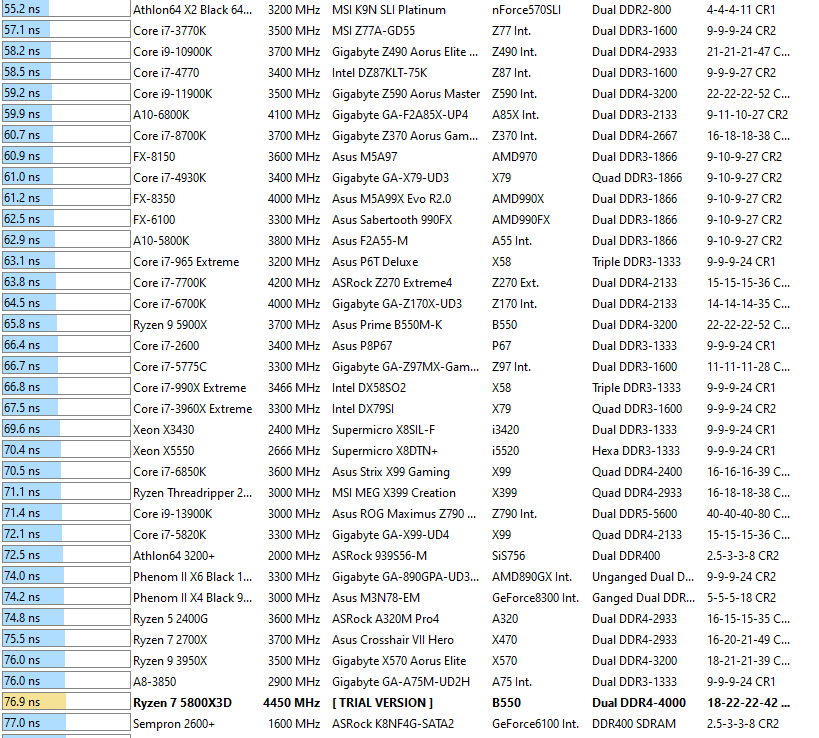Click the Supermicro X8DTN+ motherboard cell
This screenshot has width=819, height=738.
(x=385, y=451)
